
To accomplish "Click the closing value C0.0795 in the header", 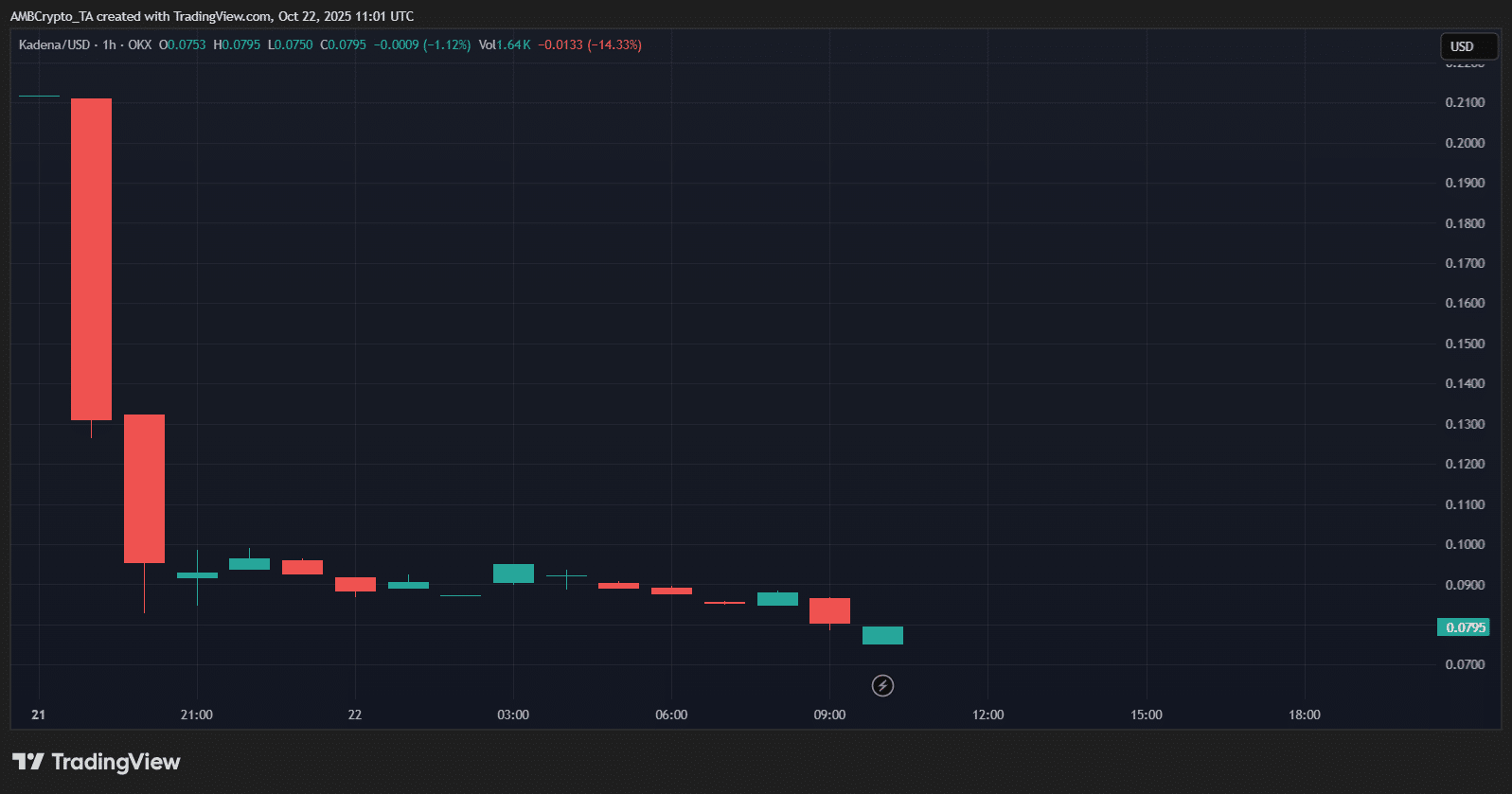I will point(343,44).
